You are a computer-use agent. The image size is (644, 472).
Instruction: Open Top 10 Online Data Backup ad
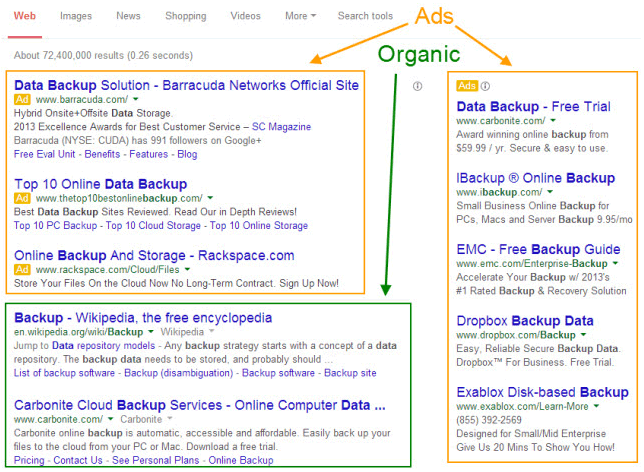point(101,184)
